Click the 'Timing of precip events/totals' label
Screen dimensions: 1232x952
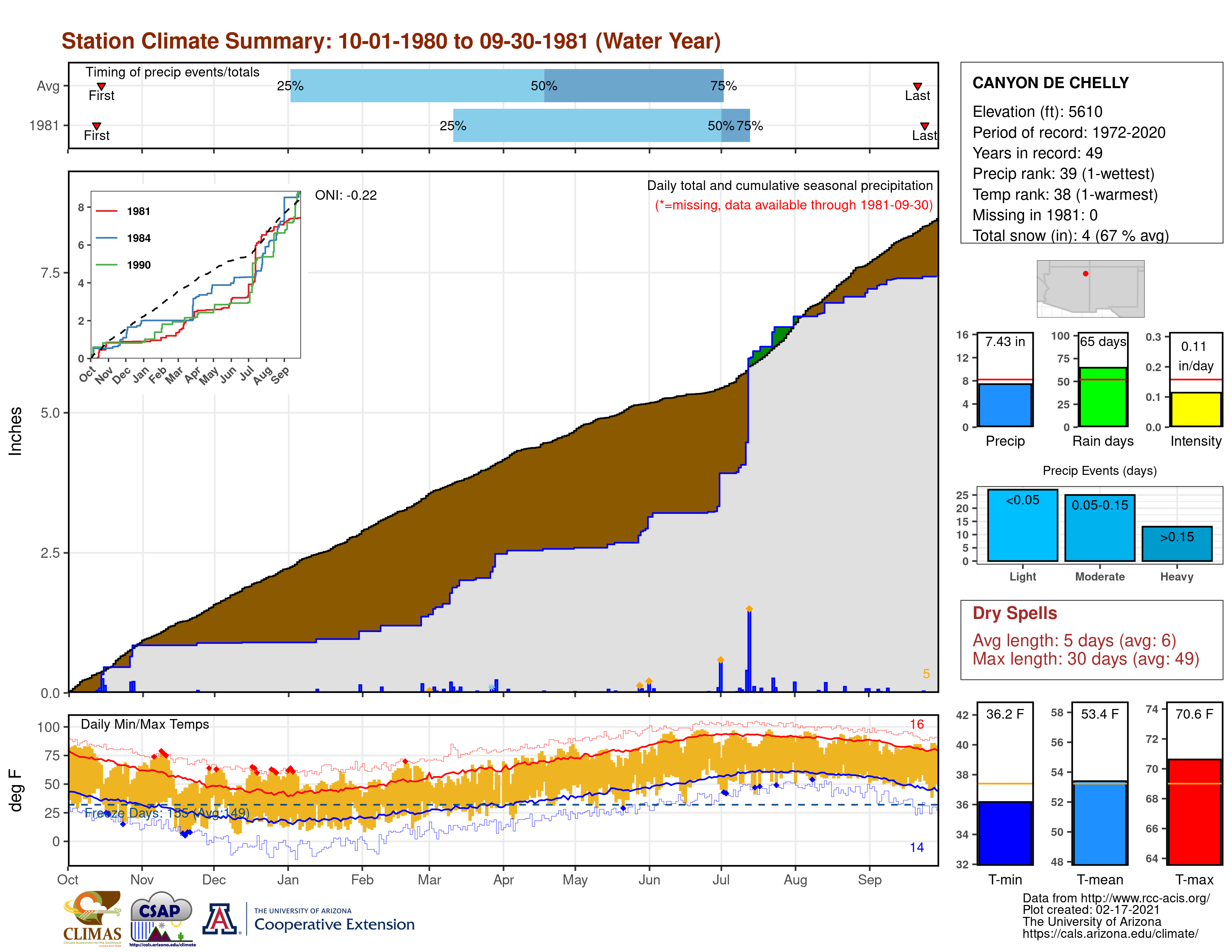pyautogui.click(x=172, y=72)
